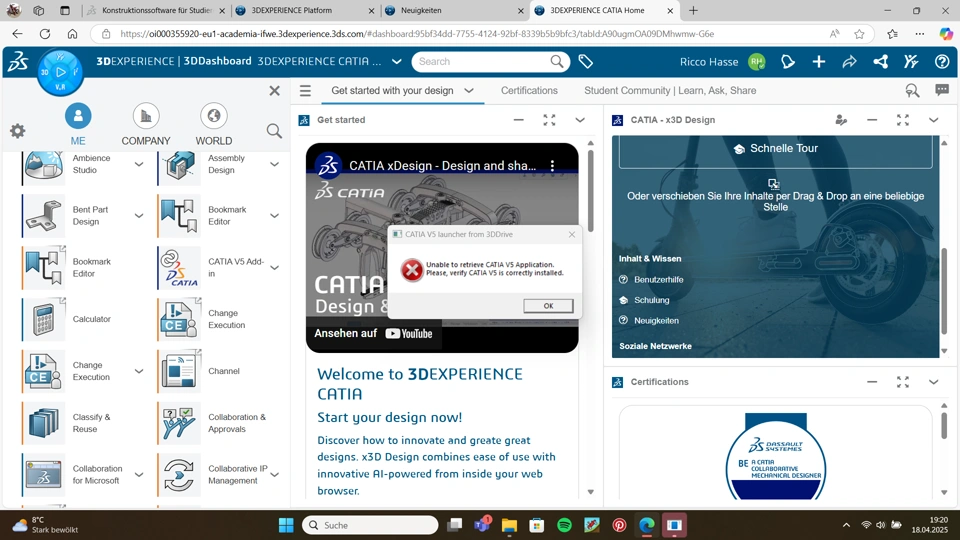
Task: Close the apps panel with the X
Action: pyautogui.click(x=274, y=91)
